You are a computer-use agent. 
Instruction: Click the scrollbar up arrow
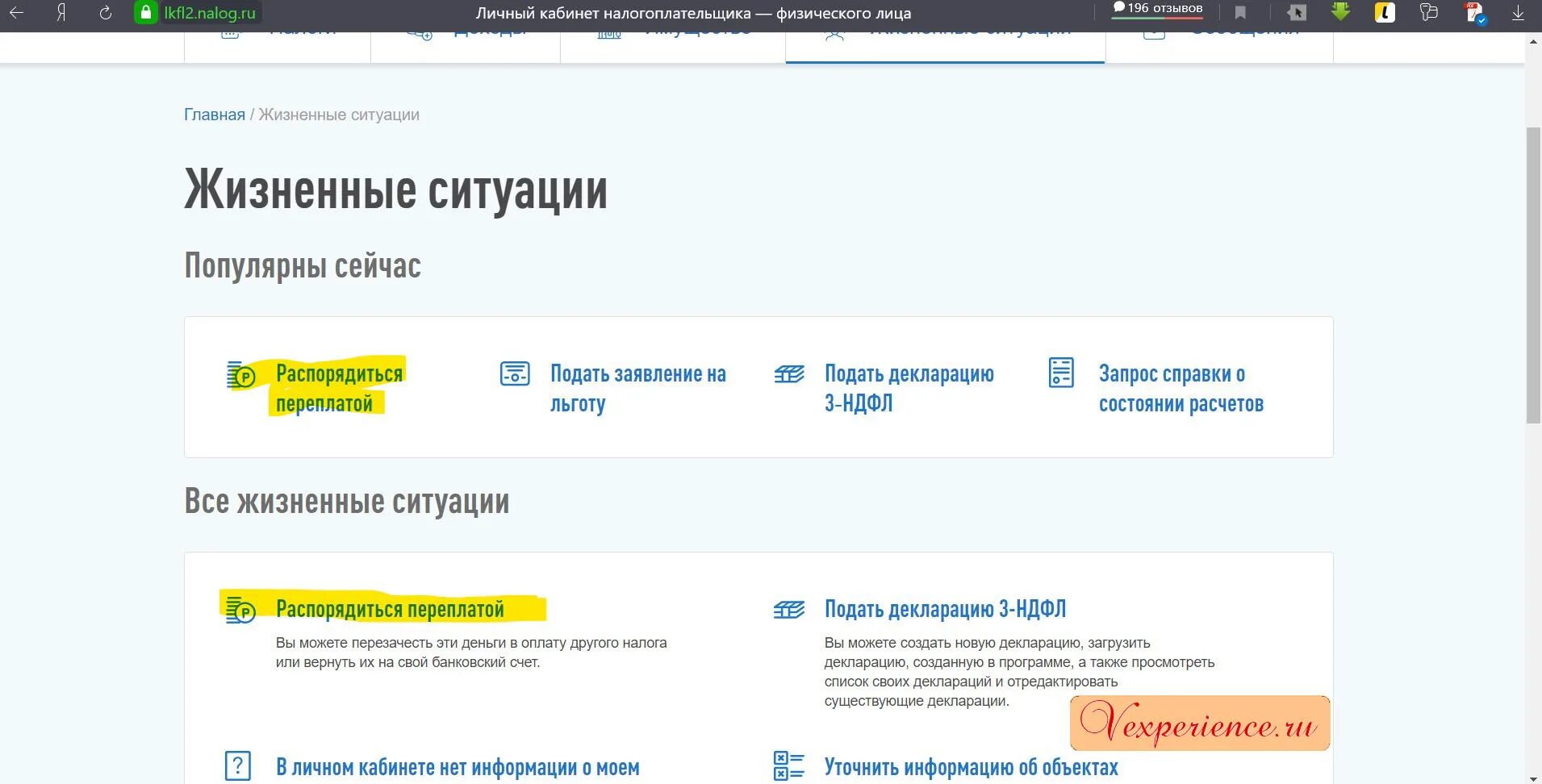tap(1533, 42)
